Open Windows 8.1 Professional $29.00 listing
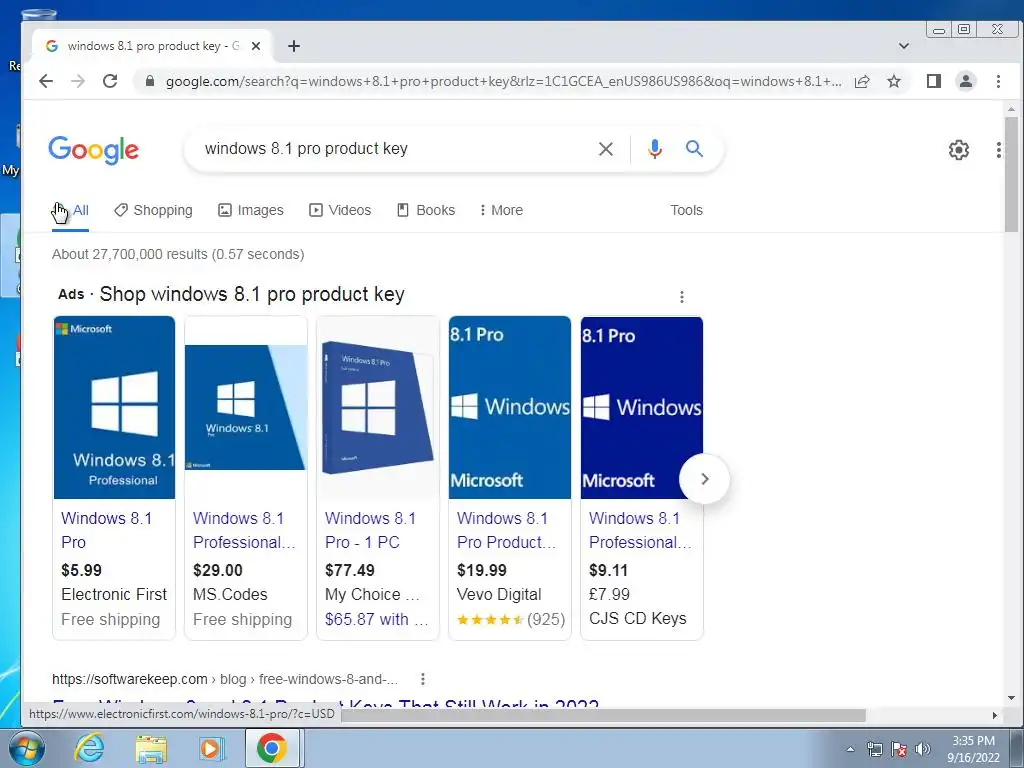Image resolution: width=1024 pixels, height=768 pixels. coord(244,530)
